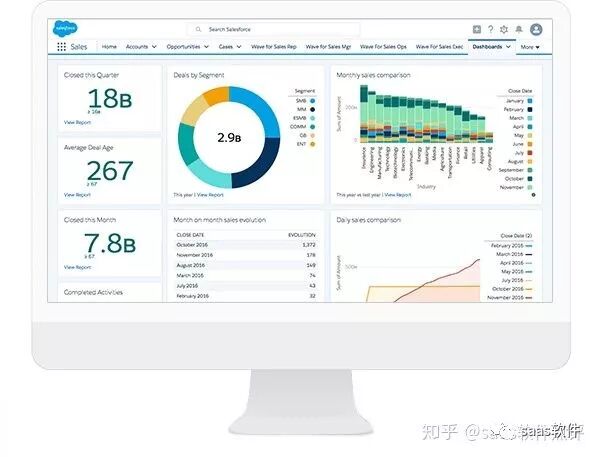Open the user profile avatar

pyautogui.click(x=536, y=29)
